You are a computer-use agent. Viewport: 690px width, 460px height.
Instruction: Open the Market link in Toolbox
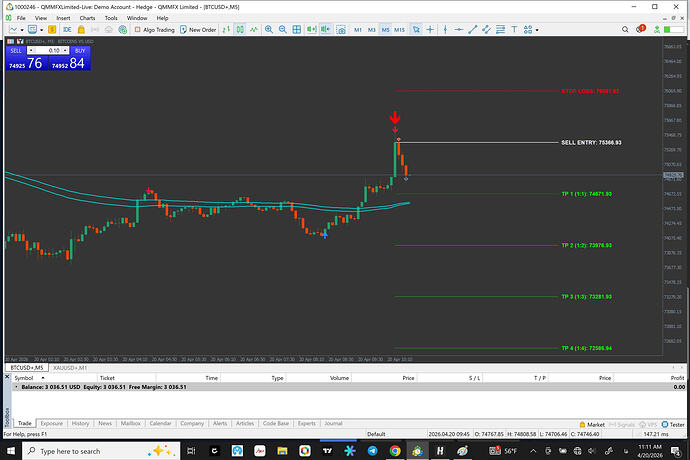[x=592, y=425]
